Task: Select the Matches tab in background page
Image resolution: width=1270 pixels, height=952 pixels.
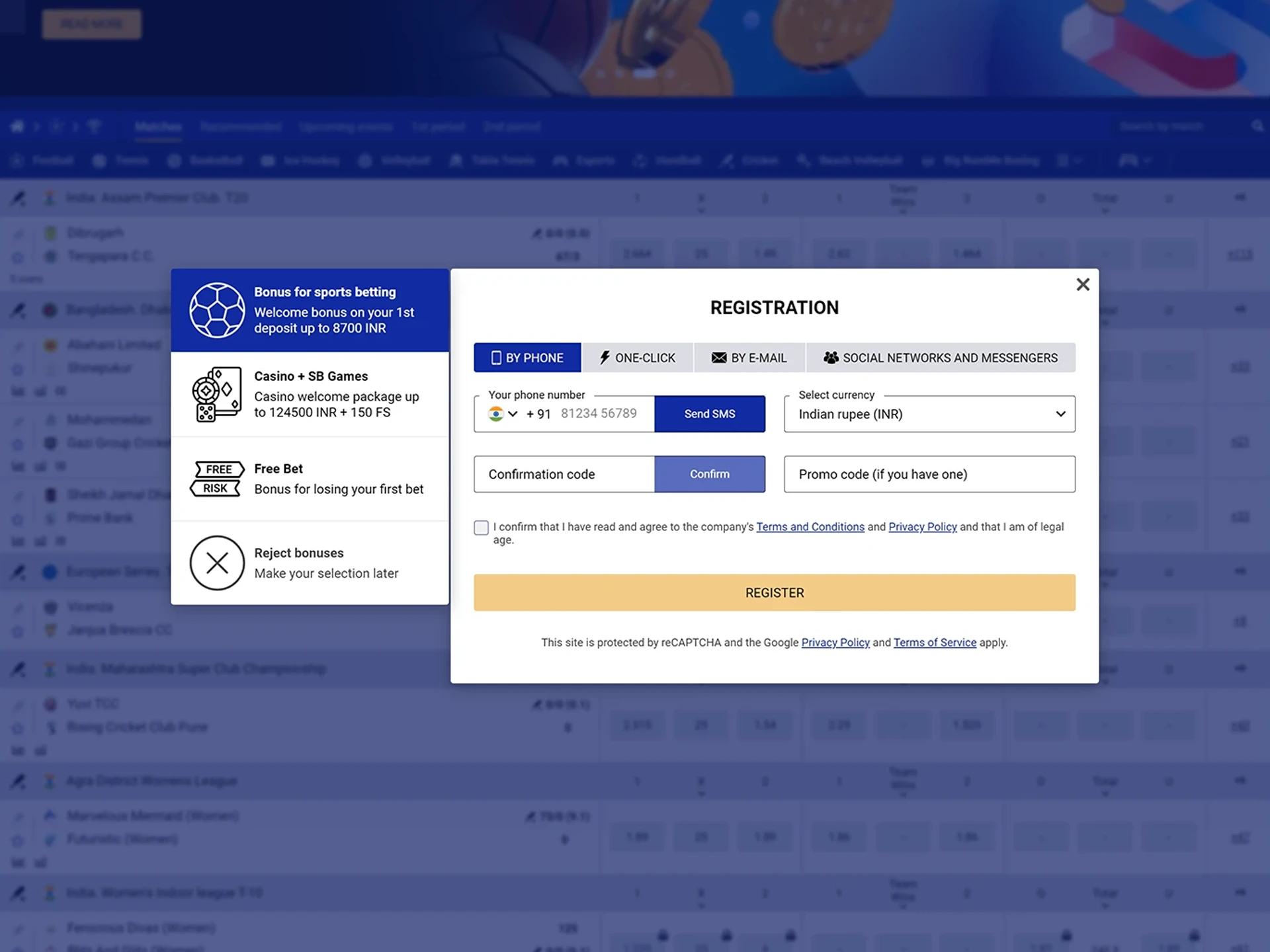Action: coord(158,126)
